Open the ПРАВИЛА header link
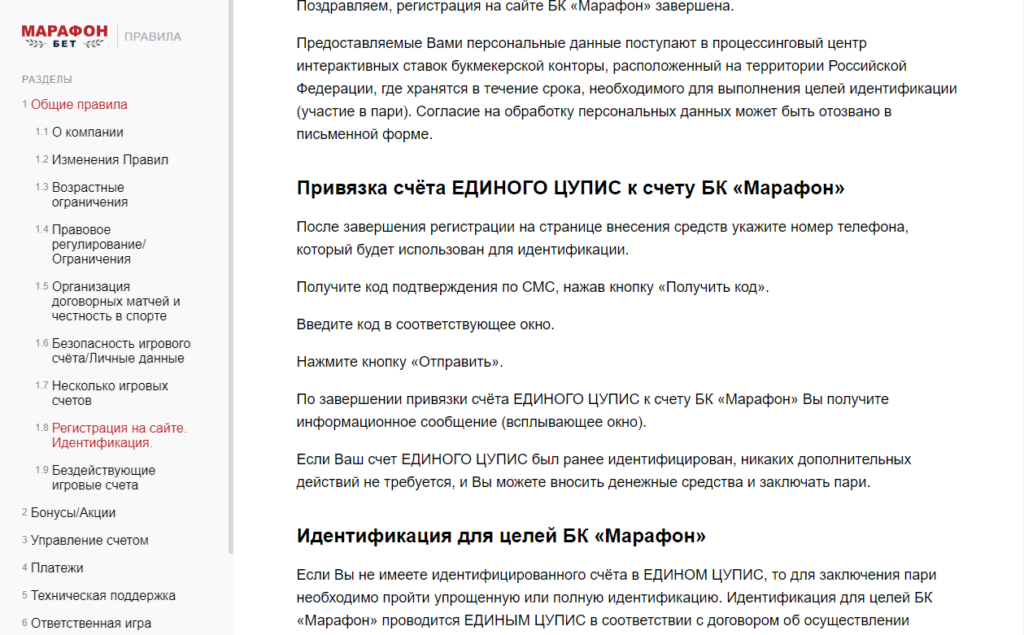The height and width of the screenshot is (635, 1024). pyautogui.click(x=153, y=37)
